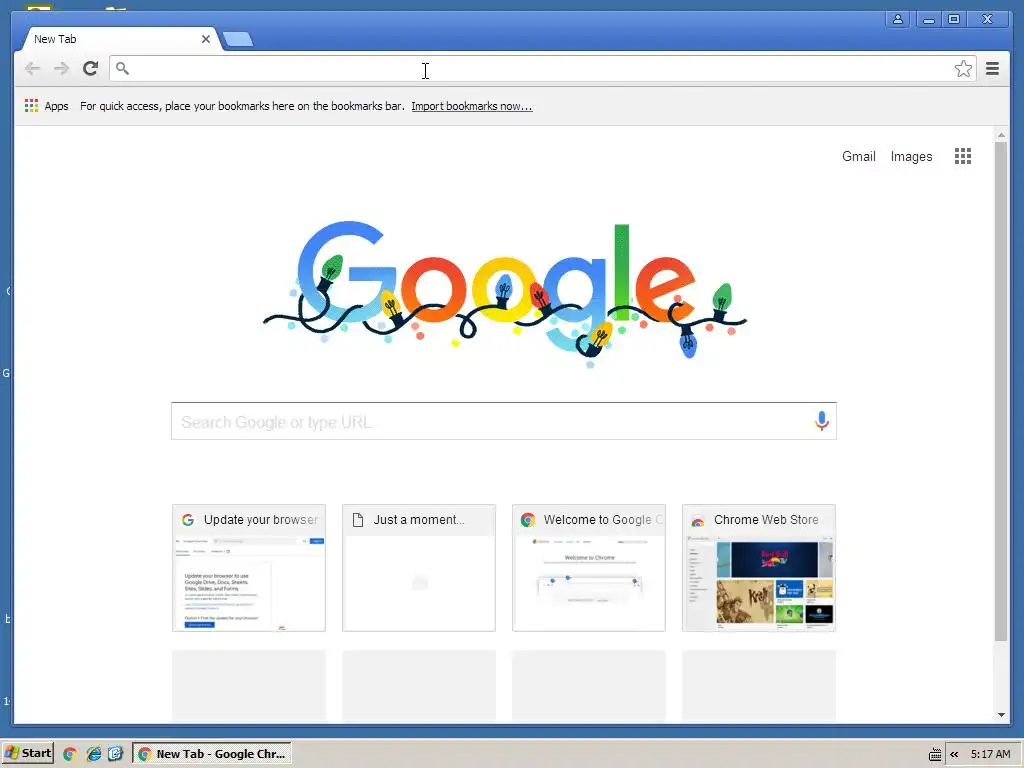This screenshot has height=768, width=1024.
Task: Focus the Search Google or type URL box
Action: point(504,421)
